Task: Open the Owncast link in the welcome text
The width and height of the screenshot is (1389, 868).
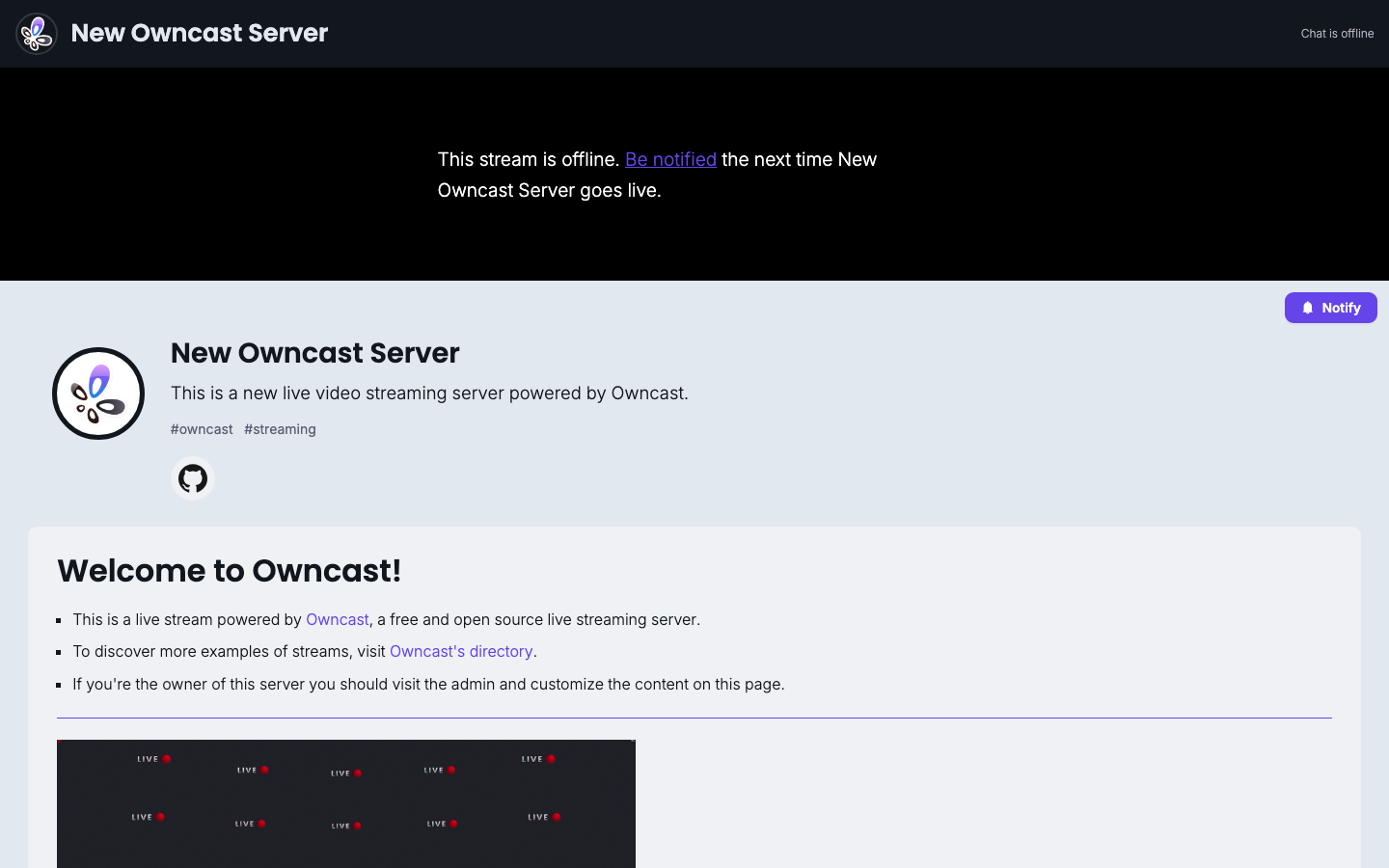Action: tap(337, 619)
